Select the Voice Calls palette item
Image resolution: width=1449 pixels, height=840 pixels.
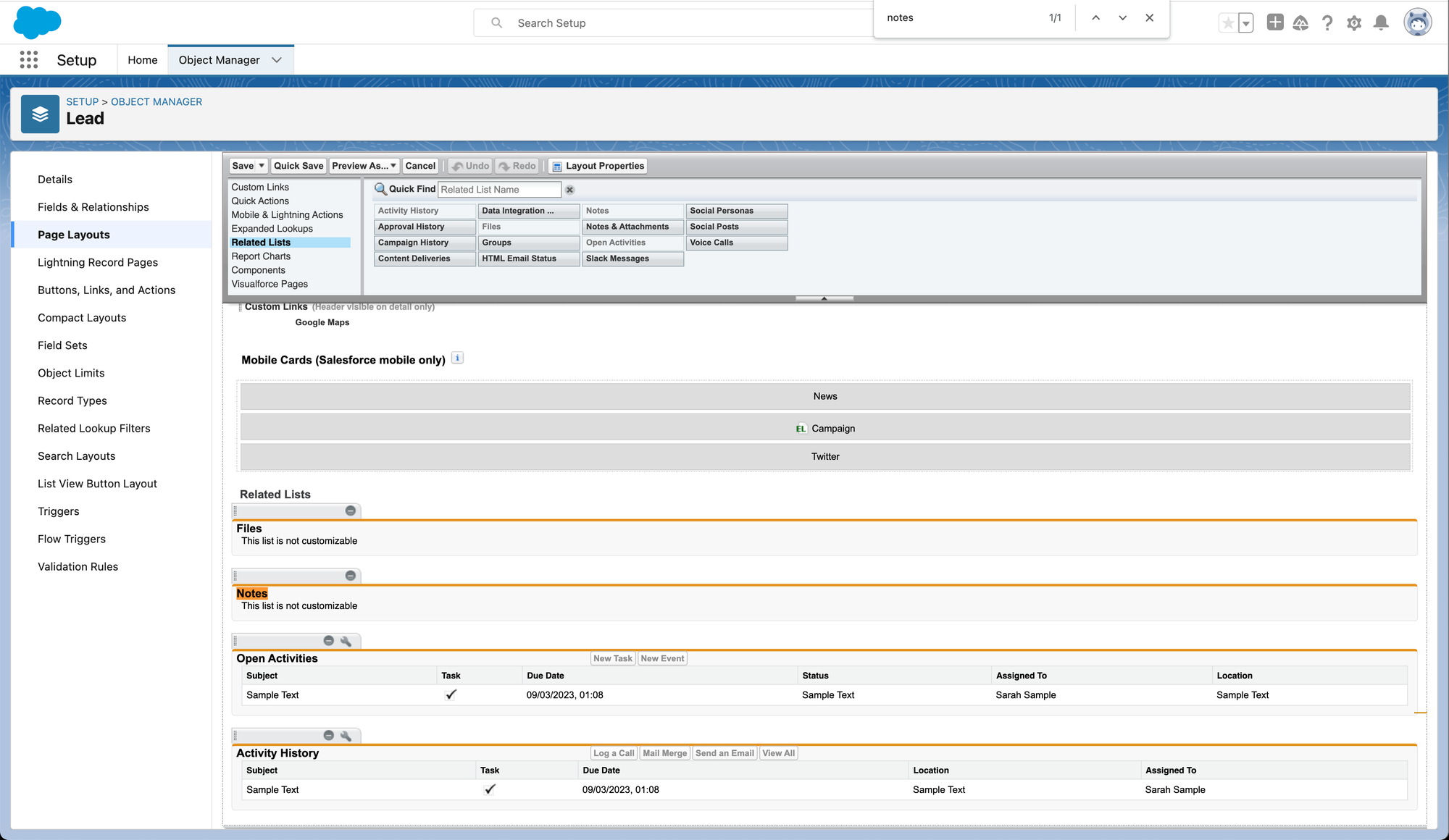pyautogui.click(x=737, y=243)
